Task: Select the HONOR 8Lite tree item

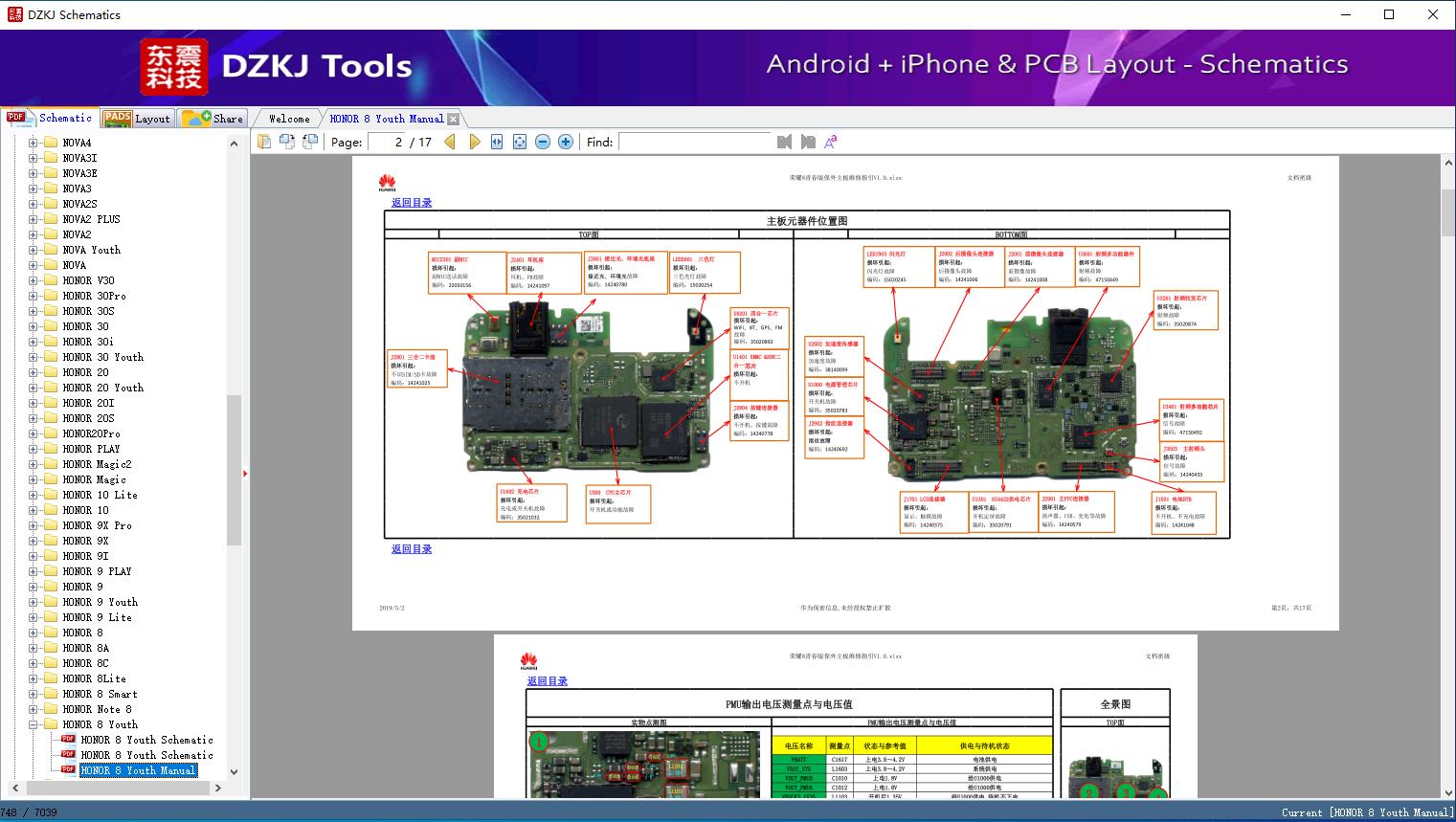Action: click(x=95, y=678)
